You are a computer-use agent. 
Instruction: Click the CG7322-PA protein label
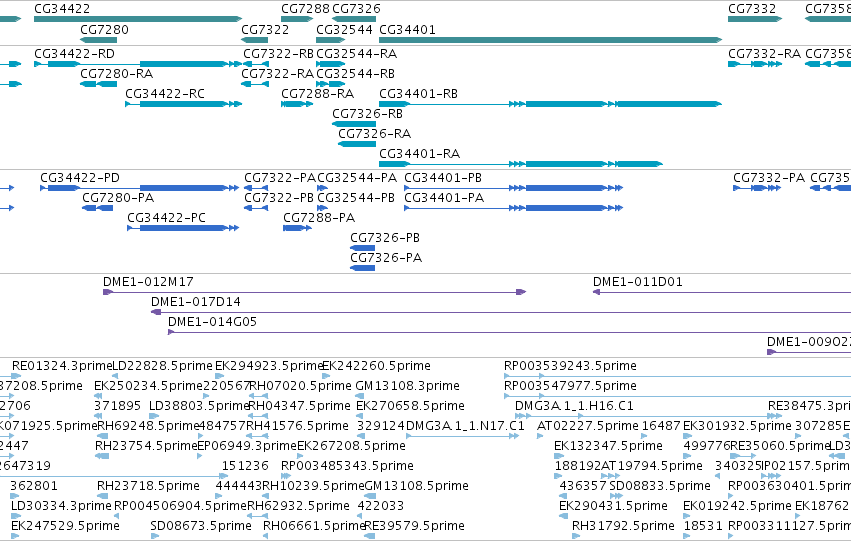click(x=280, y=178)
